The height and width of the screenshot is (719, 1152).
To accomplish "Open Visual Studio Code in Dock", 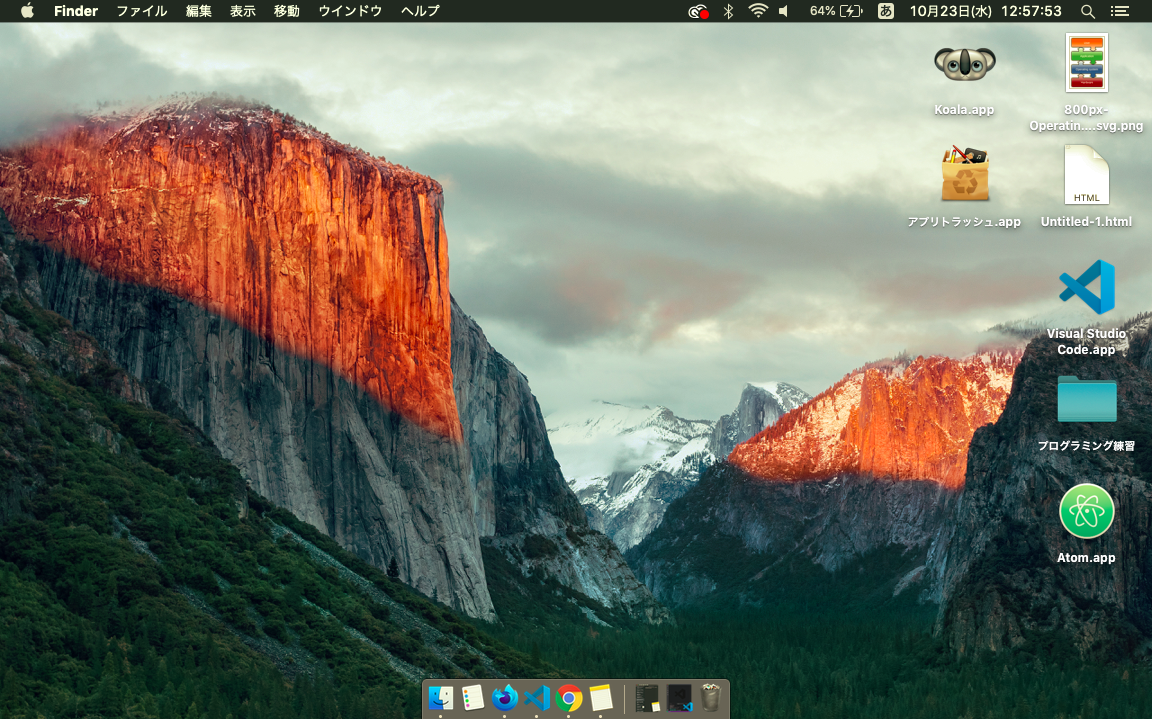I will [x=537, y=698].
